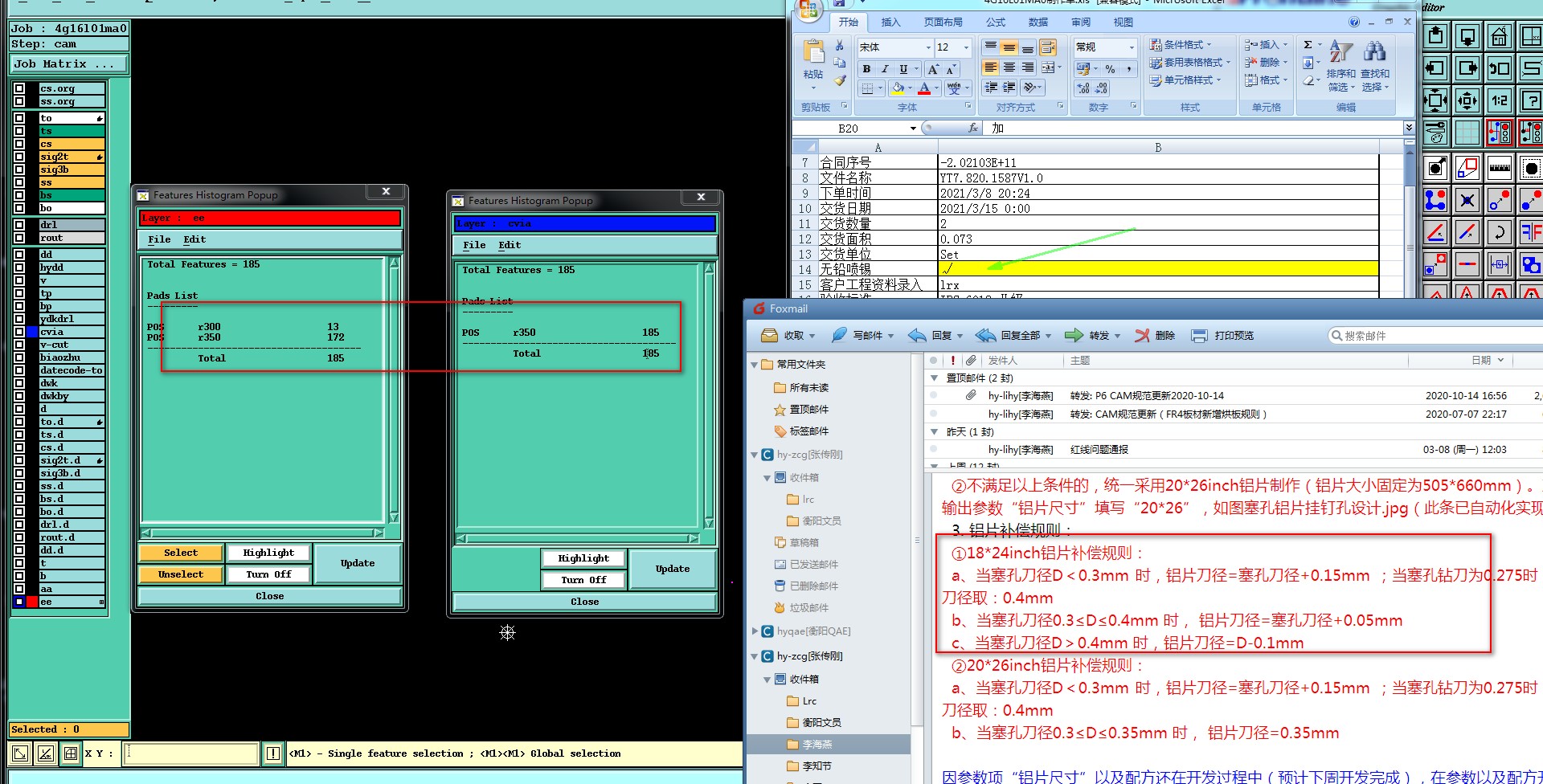Click the scissors Cut icon in Excel
This screenshot has width=1543, height=784.
(839, 46)
